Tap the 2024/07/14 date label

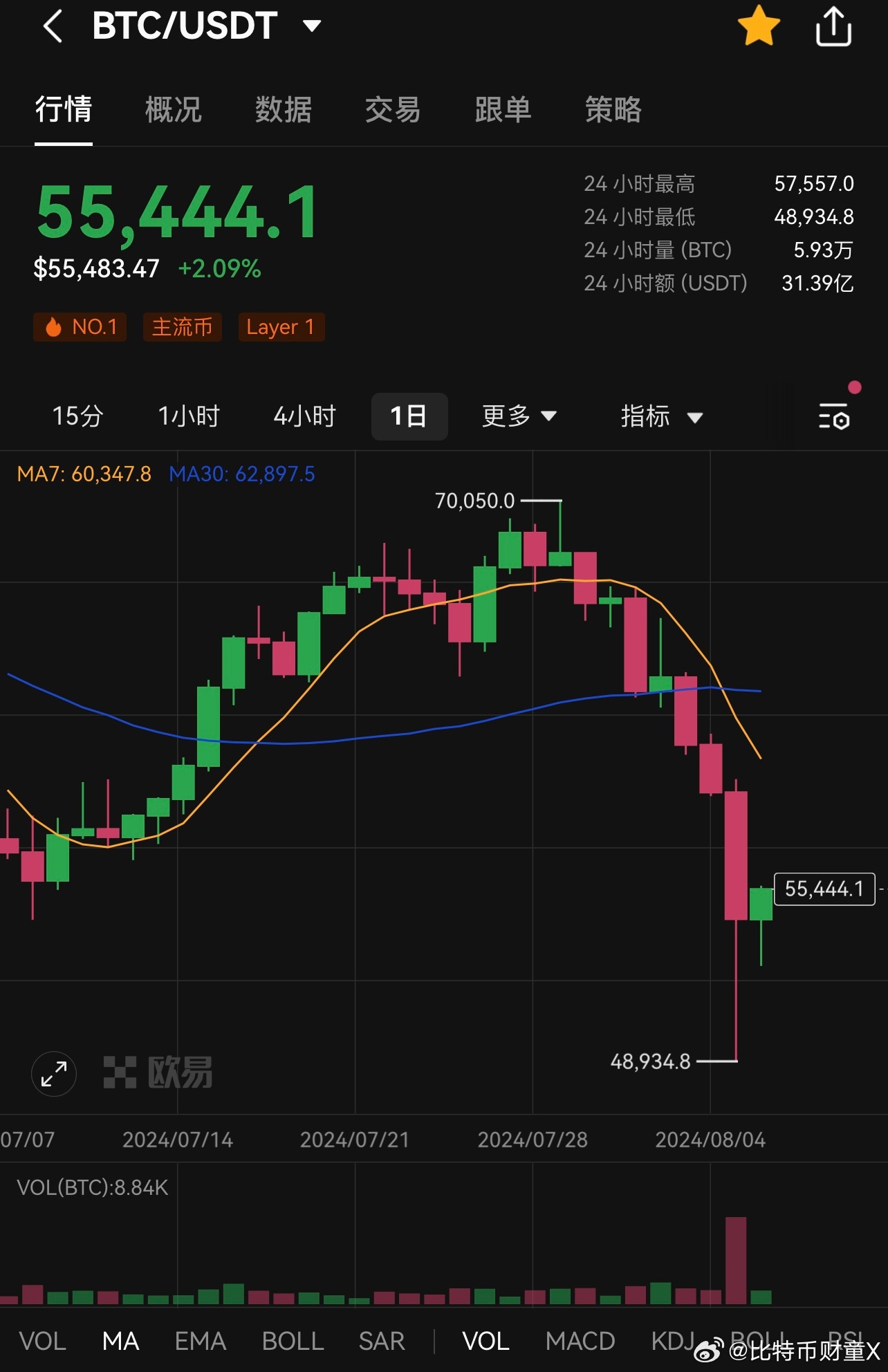click(178, 1140)
